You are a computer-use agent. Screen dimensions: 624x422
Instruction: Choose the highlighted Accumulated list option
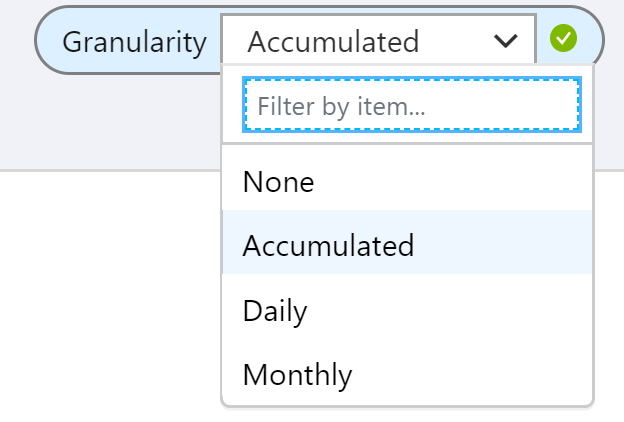[328, 246]
